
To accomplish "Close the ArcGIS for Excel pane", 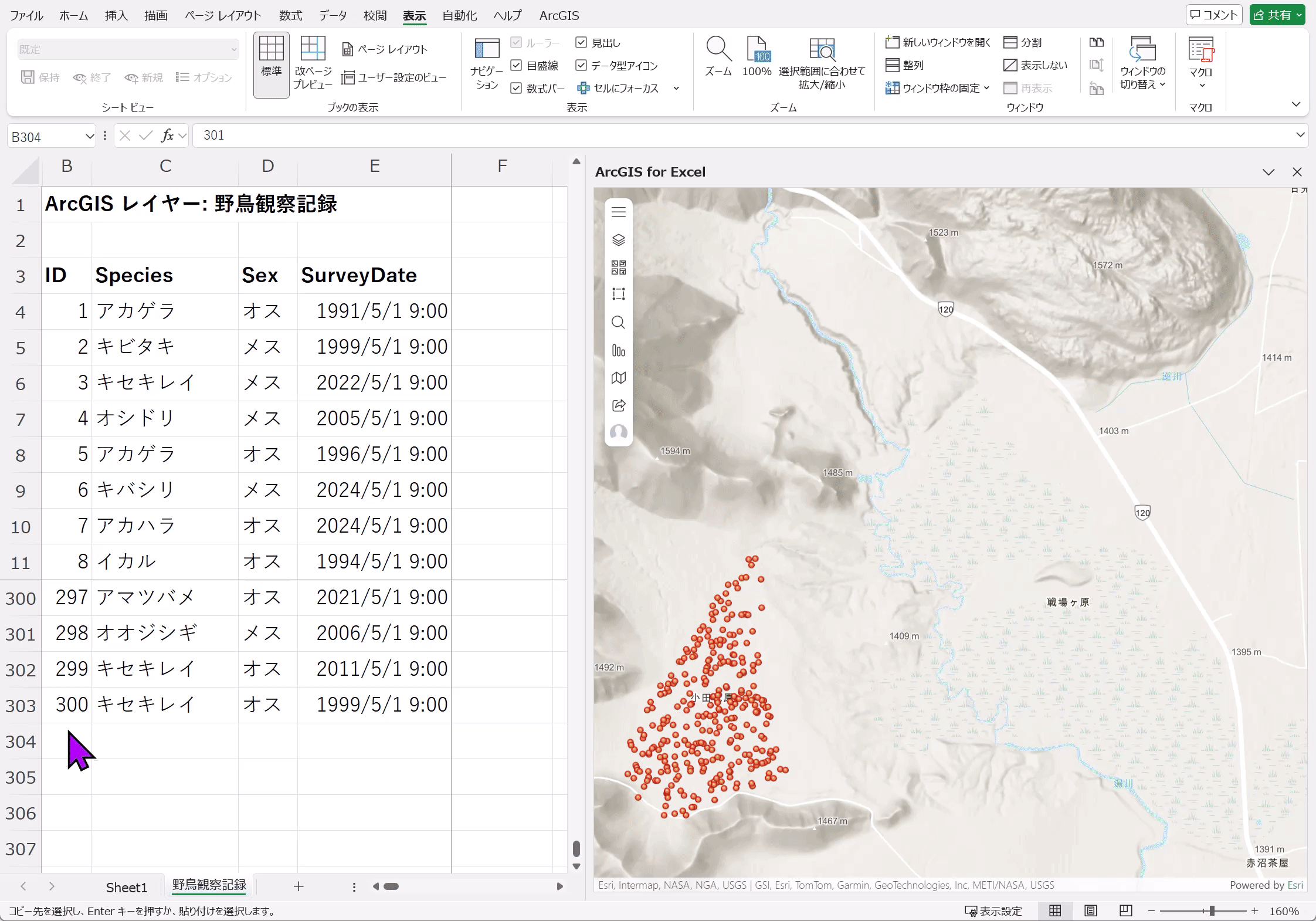I will tap(1297, 172).
